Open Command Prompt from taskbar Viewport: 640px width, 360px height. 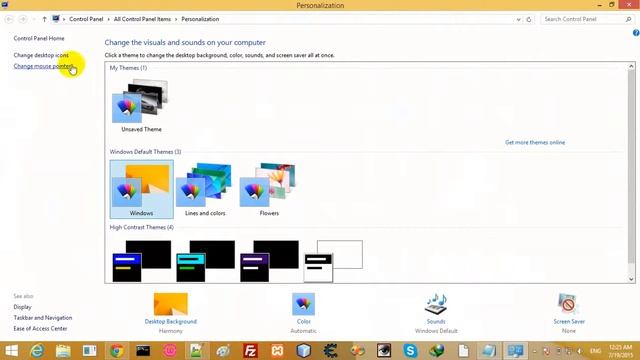coord(143,351)
